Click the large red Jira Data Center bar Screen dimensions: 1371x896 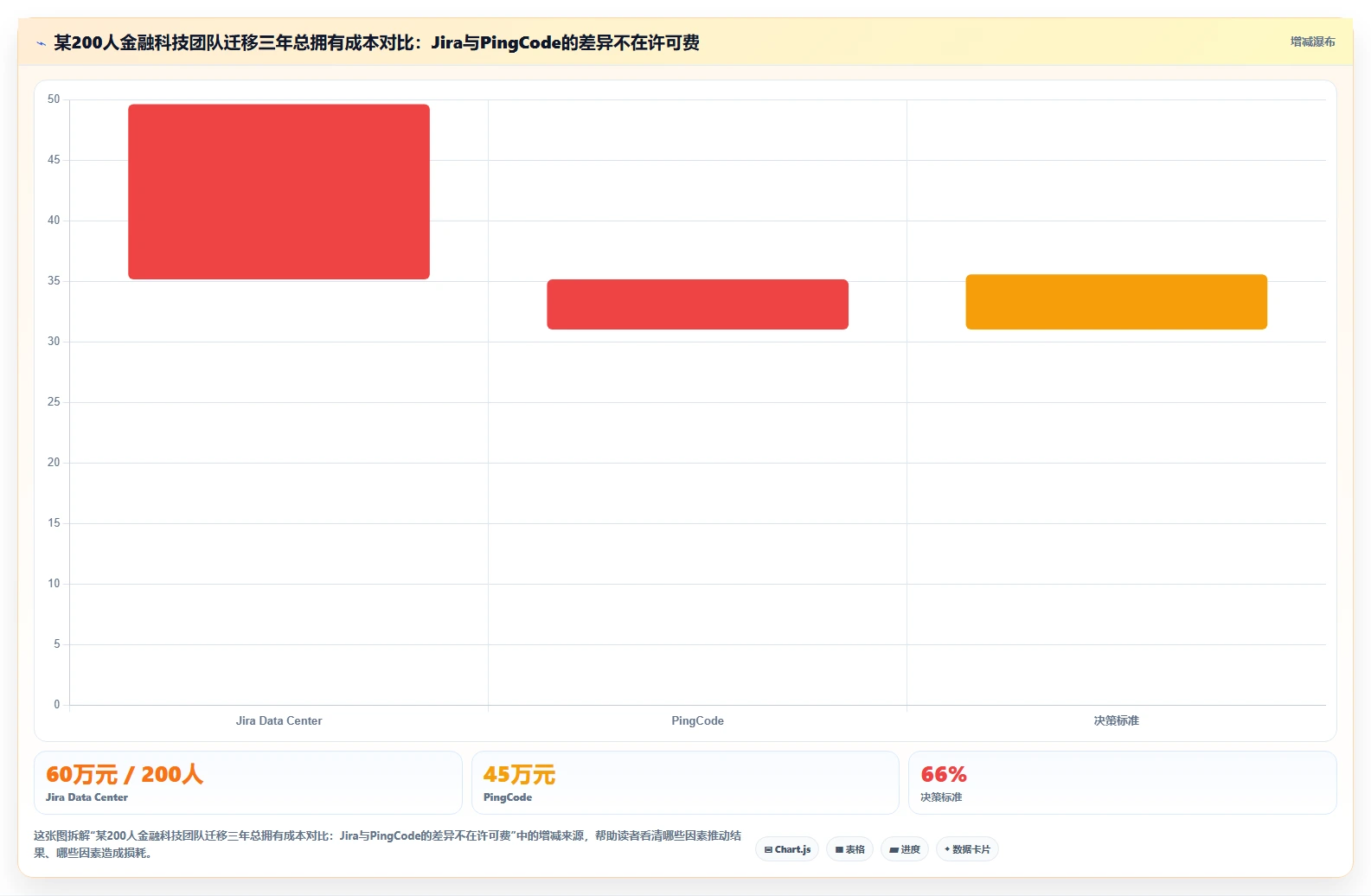click(279, 192)
